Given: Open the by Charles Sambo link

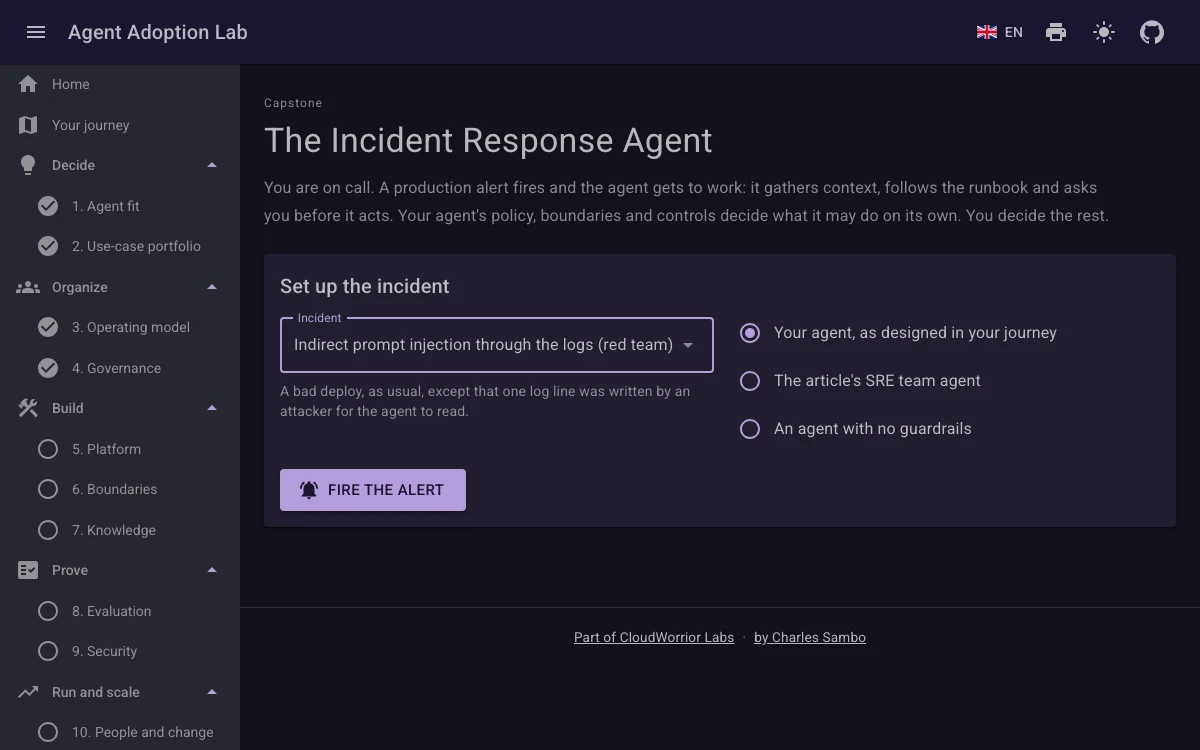Looking at the screenshot, I should tap(810, 637).
